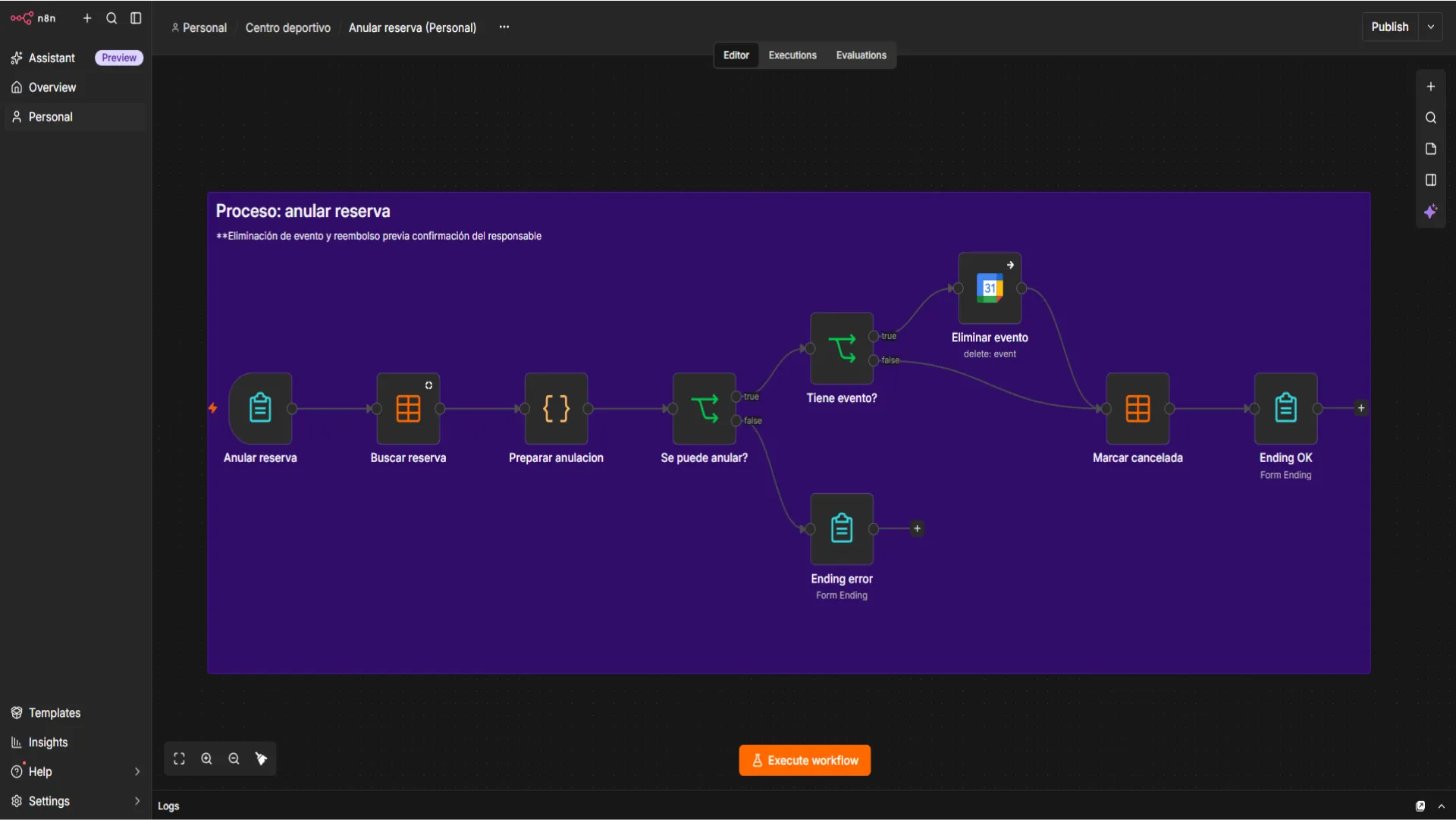Click the zoom to fit icon
1456x820 pixels.
click(179, 759)
